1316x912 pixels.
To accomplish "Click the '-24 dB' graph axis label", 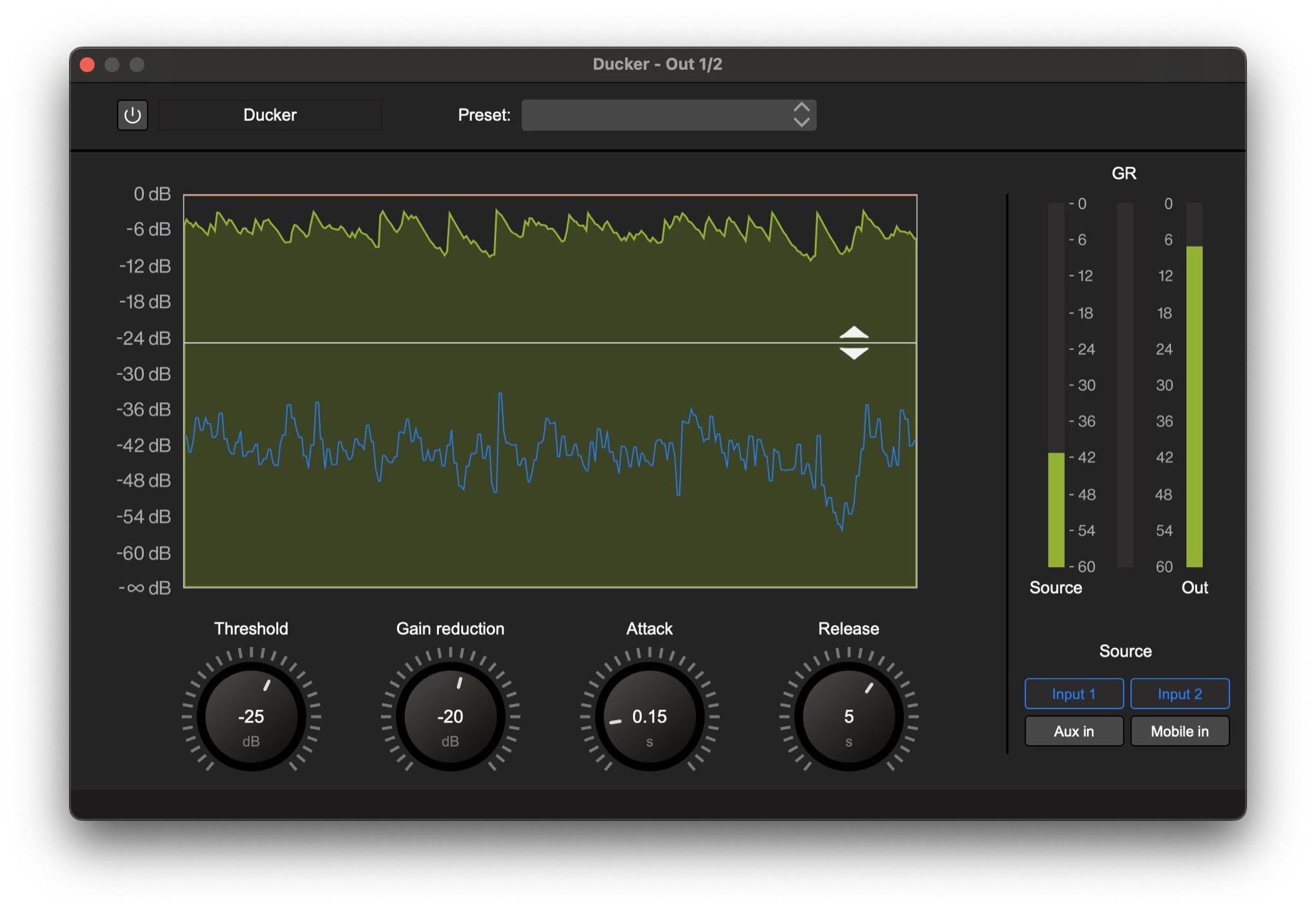I will tap(144, 338).
